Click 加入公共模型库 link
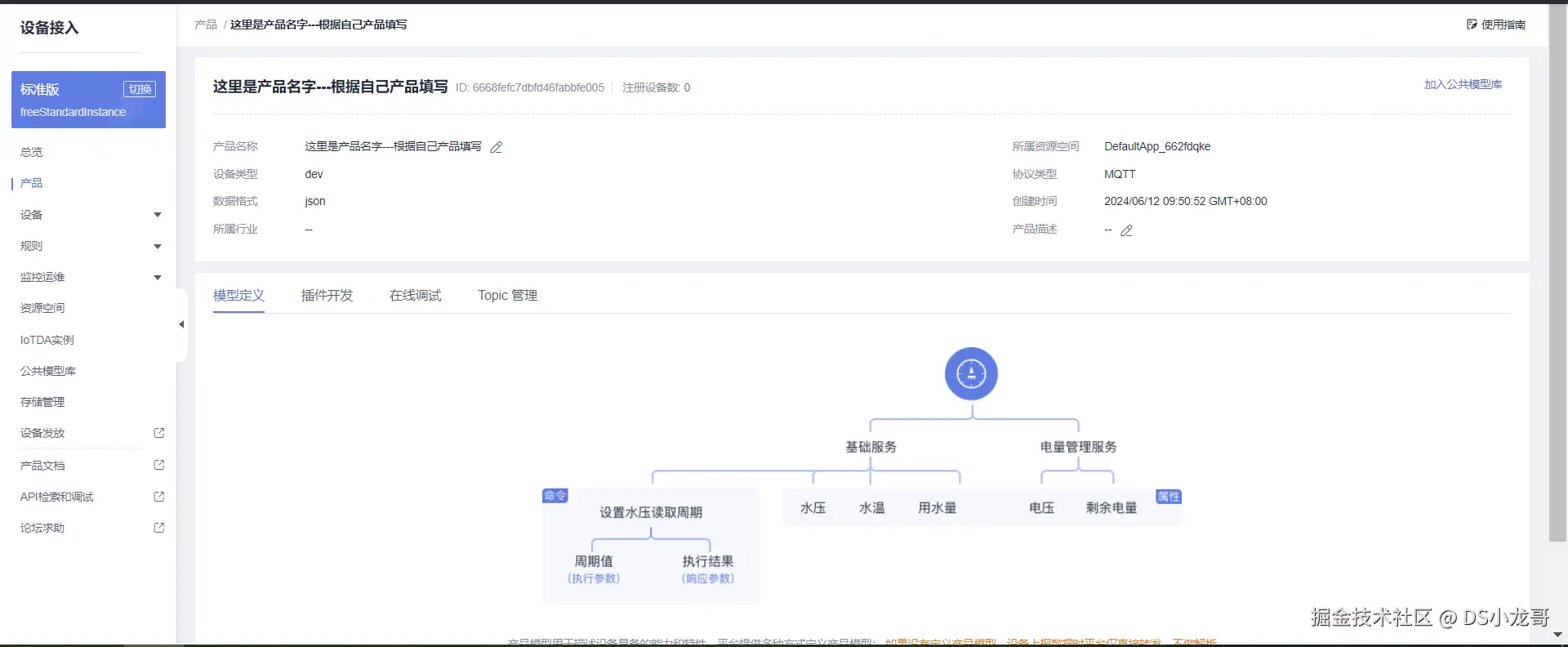Screen dimensions: 1568x647 tap(1463, 84)
